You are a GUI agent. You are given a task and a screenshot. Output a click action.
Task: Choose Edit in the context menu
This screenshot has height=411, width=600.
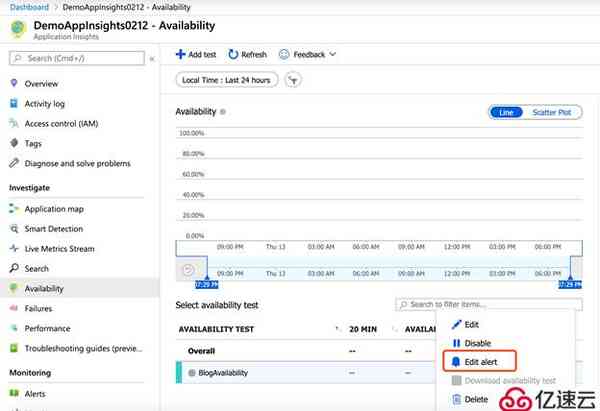point(471,325)
